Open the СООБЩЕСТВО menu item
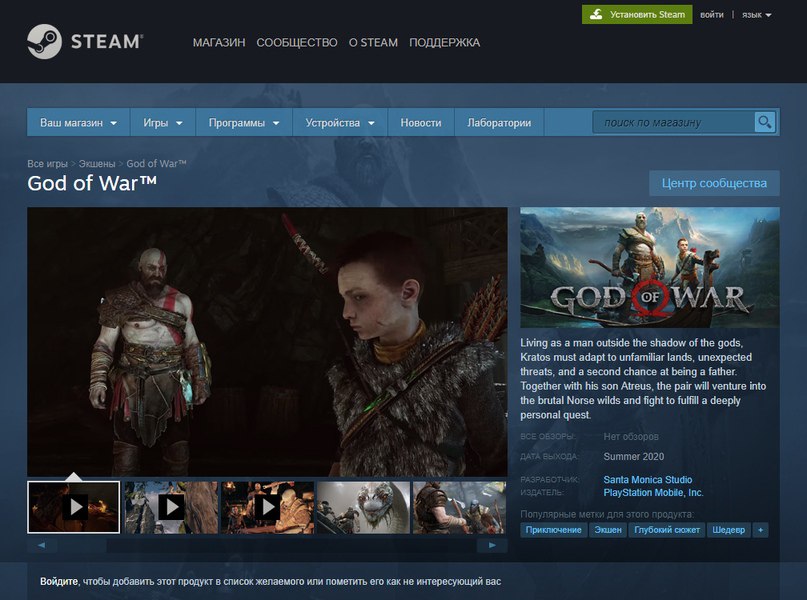Image resolution: width=807 pixels, height=600 pixels. 297,43
